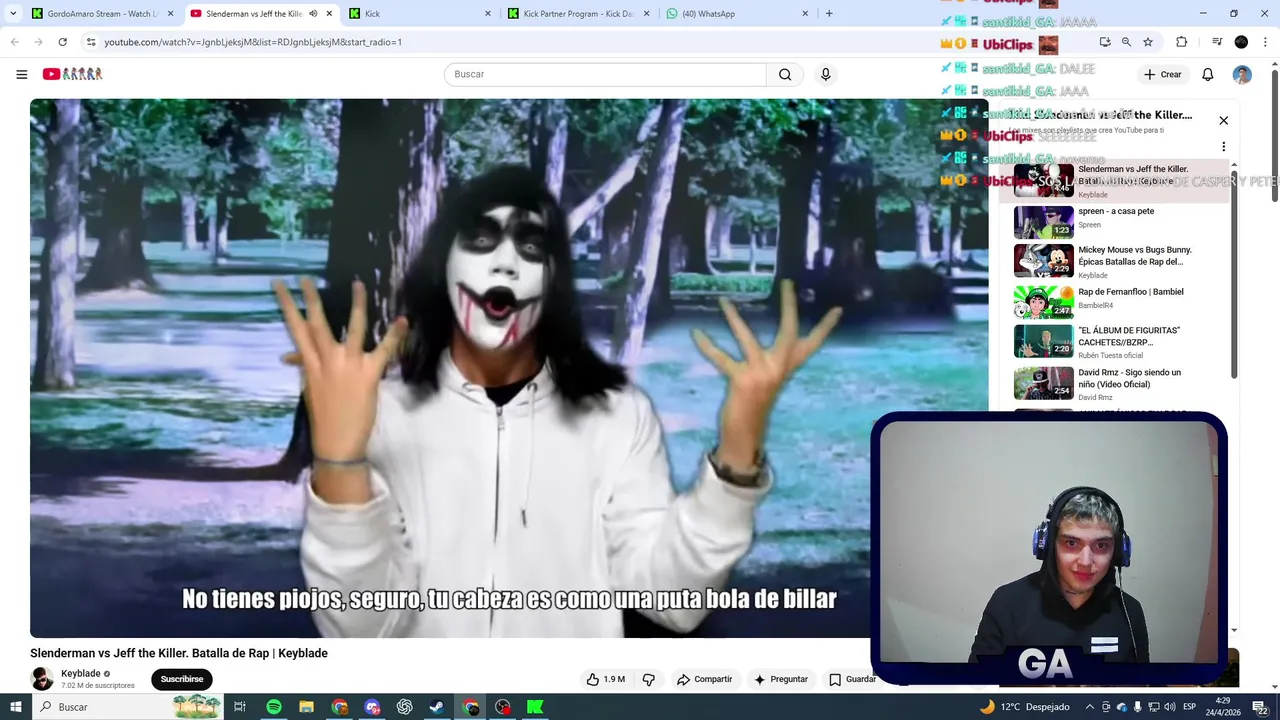Click the Compartir share button
Screen dimensions: 1280x720
[x=705, y=679]
